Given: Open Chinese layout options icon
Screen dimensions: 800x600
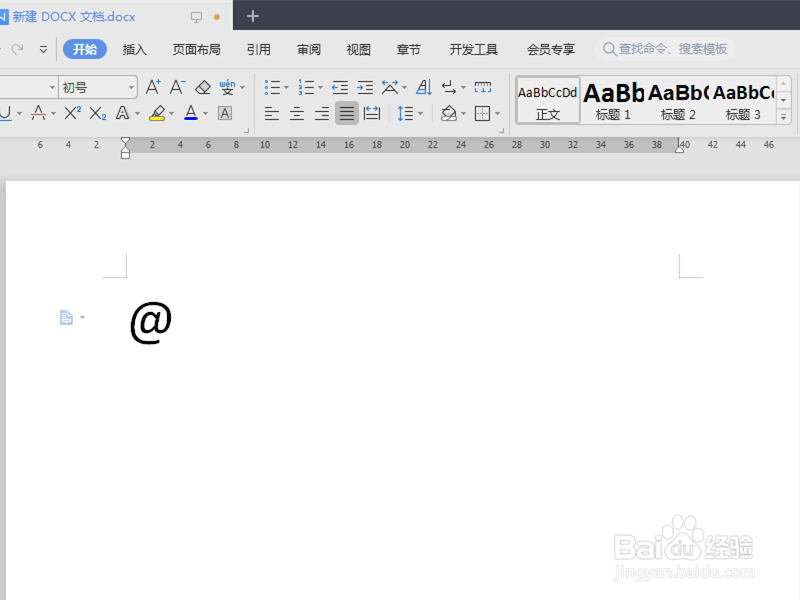Looking at the screenshot, I should pyautogui.click(x=390, y=87).
